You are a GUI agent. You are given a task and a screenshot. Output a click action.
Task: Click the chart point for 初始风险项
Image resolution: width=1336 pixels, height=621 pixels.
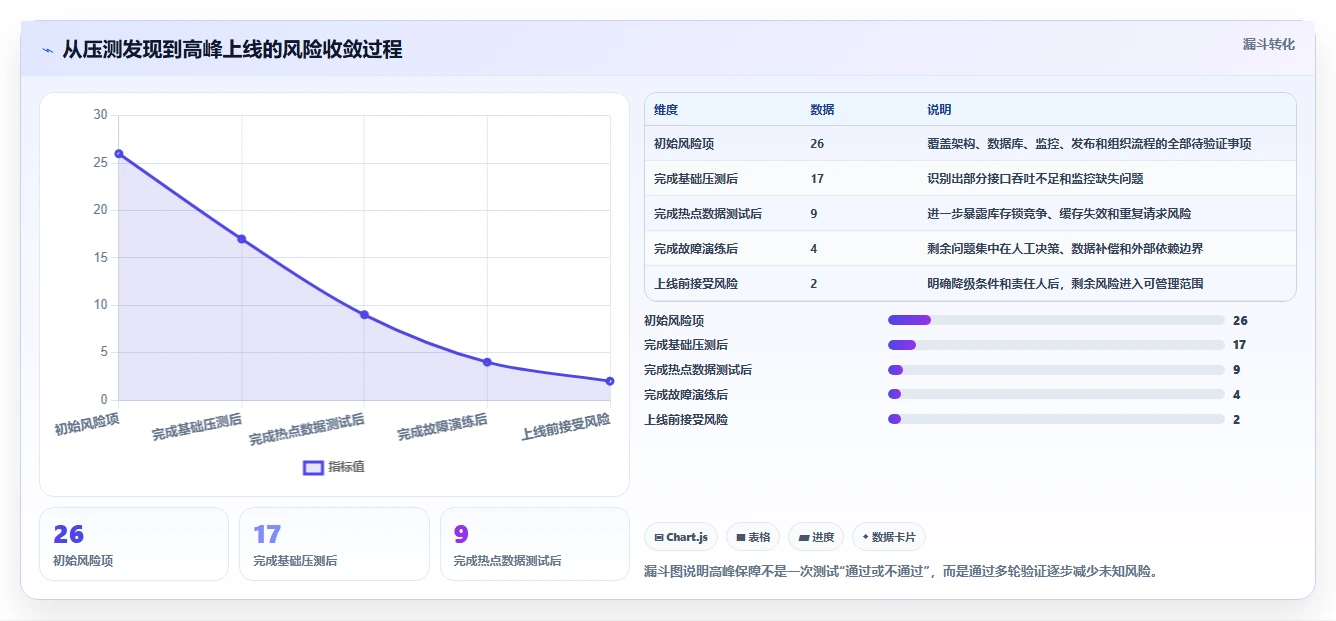pyautogui.click(x=119, y=154)
